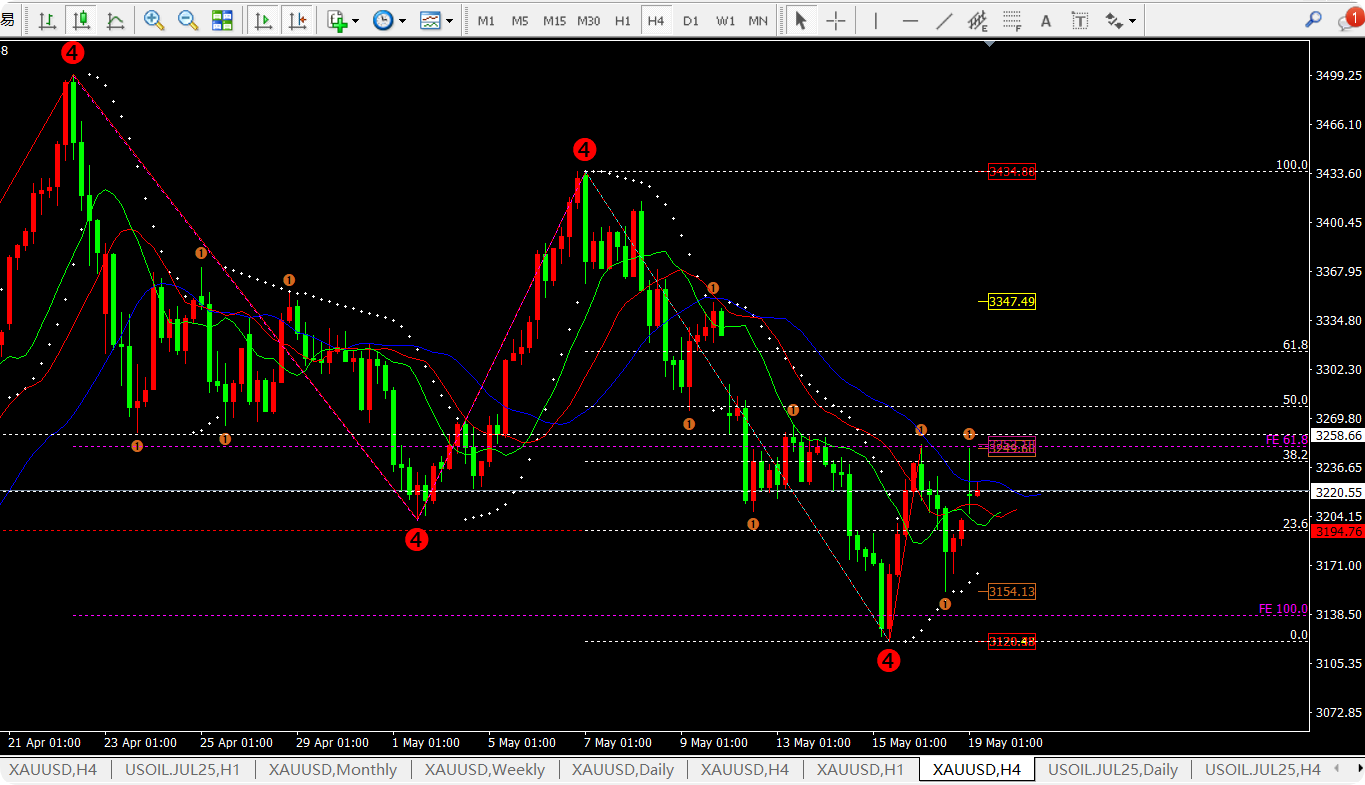Image resolution: width=1365 pixels, height=785 pixels.
Task: Select the Crosshair tool
Action: coord(836,20)
